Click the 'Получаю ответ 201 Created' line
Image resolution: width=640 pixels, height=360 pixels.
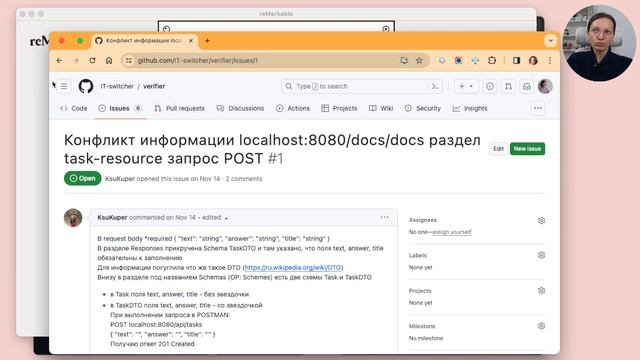click(152, 344)
